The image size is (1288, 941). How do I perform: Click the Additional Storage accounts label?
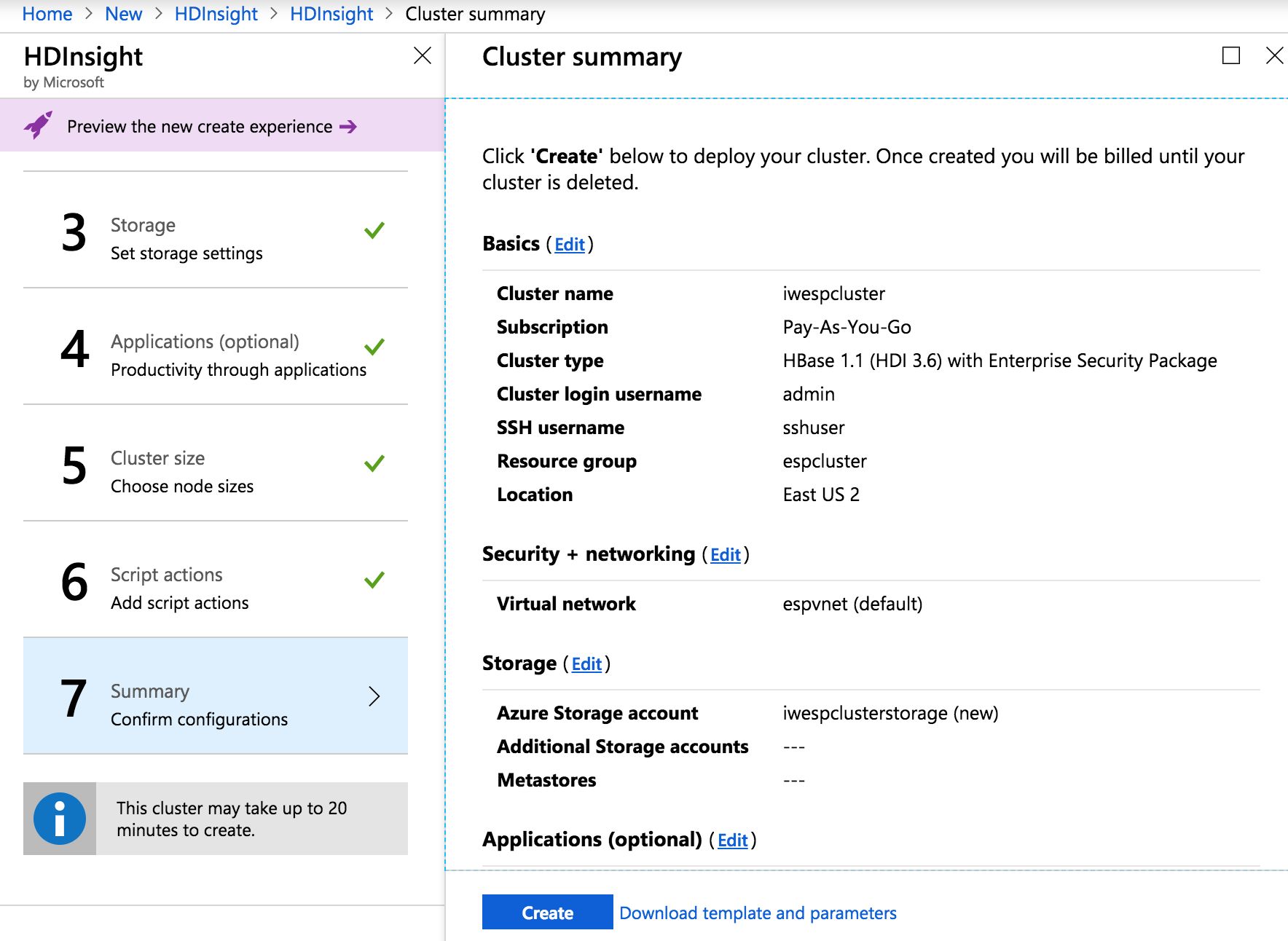623,747
